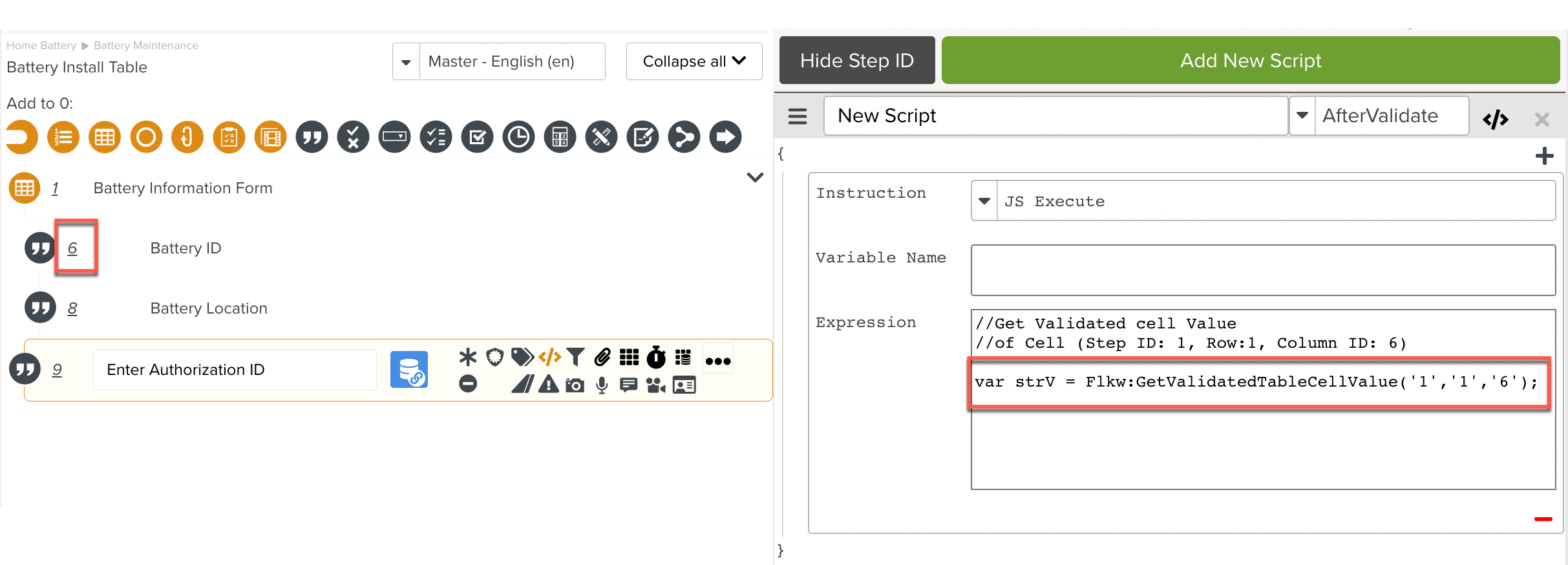The width and height of the screenshot is (1568, 565).
Task: Click the Hide Step ID button
Action: (856, 60)
